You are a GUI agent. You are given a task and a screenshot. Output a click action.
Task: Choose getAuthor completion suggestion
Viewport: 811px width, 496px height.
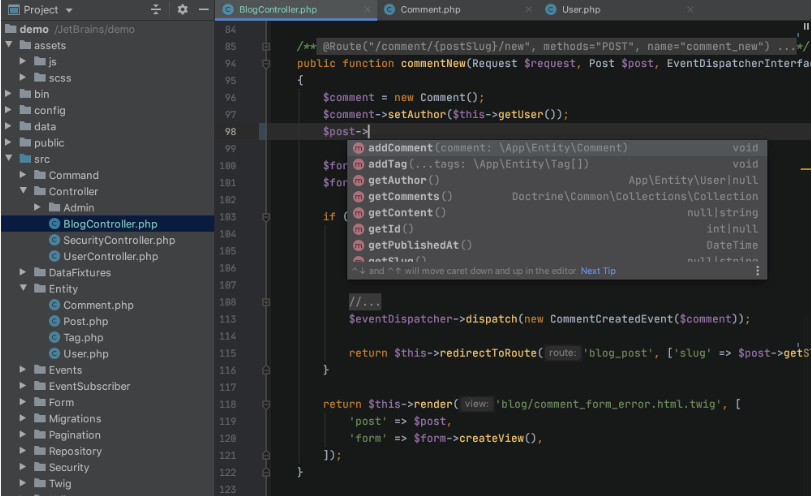coord(557,180)
